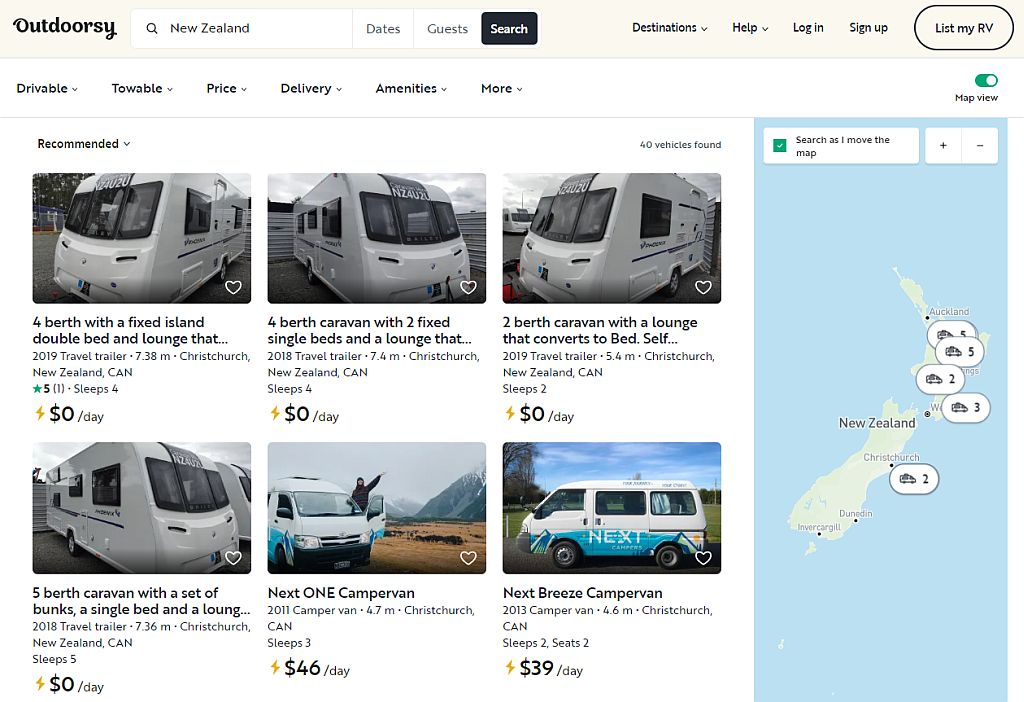Zoom in on the map with the plus button
This screenshot has height=702, width=1024.
click(x=942, y=145)
